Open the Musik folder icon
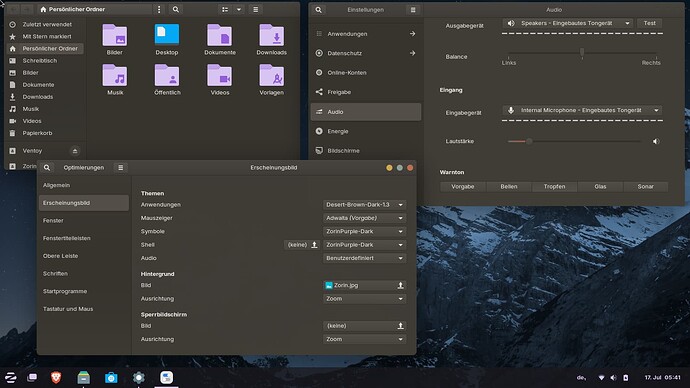 [115, 76]
